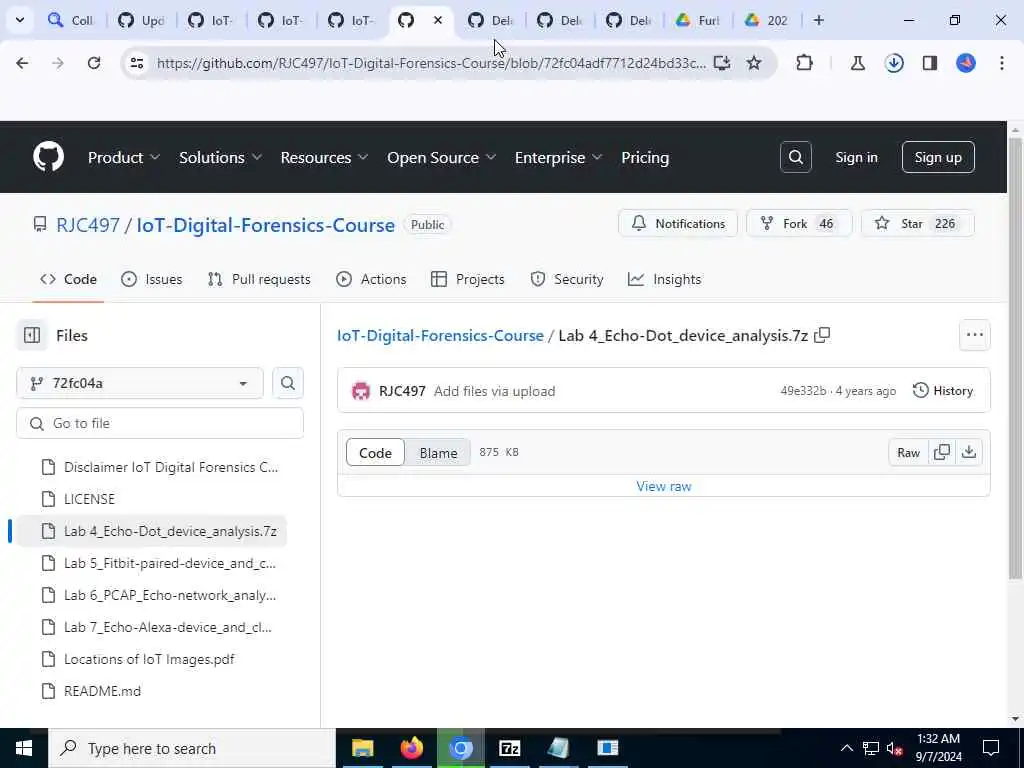Show hidden system tray icons
The height and width of the screenshot is (768, 1024).
pos(846,748)
